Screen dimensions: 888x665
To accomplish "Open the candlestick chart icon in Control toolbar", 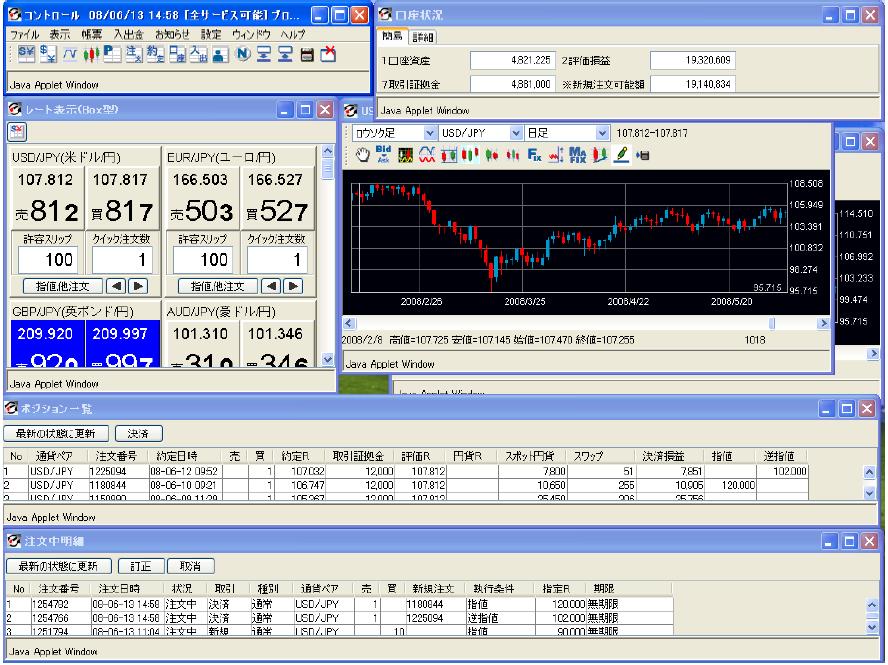I will tap(91, 54).
